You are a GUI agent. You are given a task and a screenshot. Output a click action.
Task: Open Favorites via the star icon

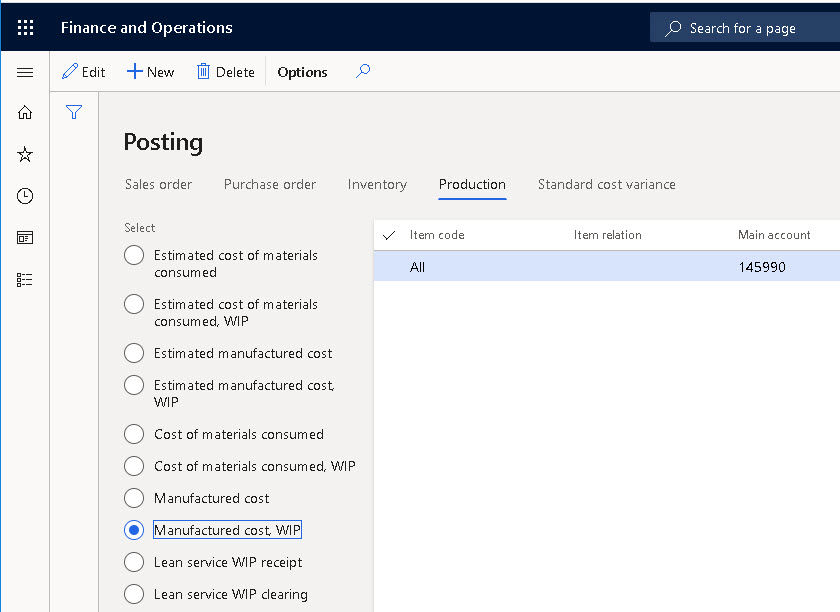point(24,154)
